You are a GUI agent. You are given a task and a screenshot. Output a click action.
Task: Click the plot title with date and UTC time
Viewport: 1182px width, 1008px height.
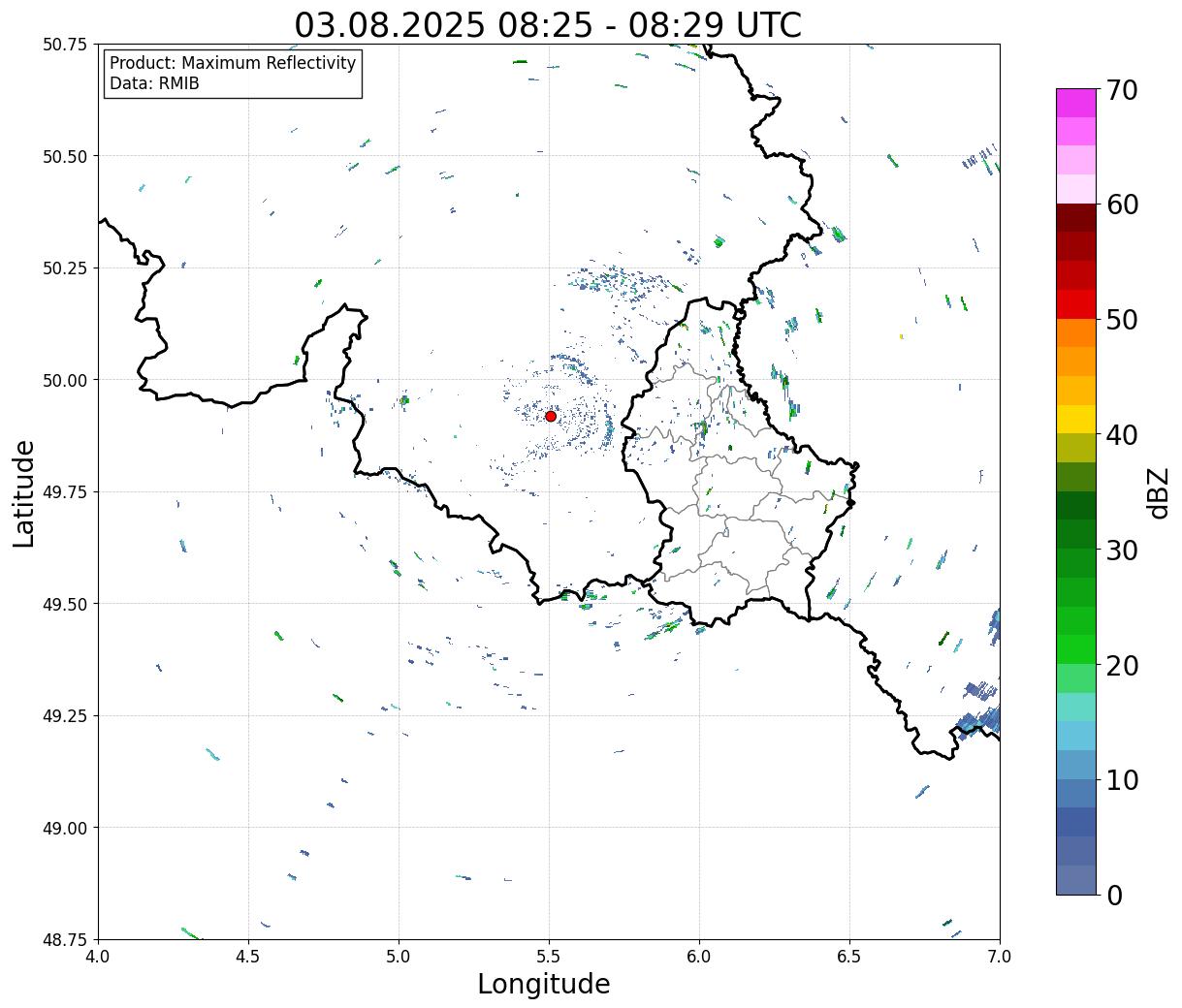pos(548,24)
